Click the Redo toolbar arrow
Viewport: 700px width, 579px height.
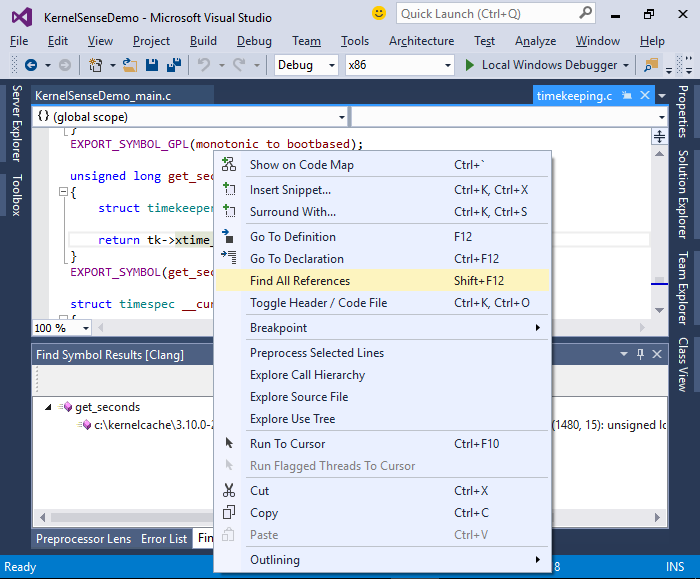point(239,65)
